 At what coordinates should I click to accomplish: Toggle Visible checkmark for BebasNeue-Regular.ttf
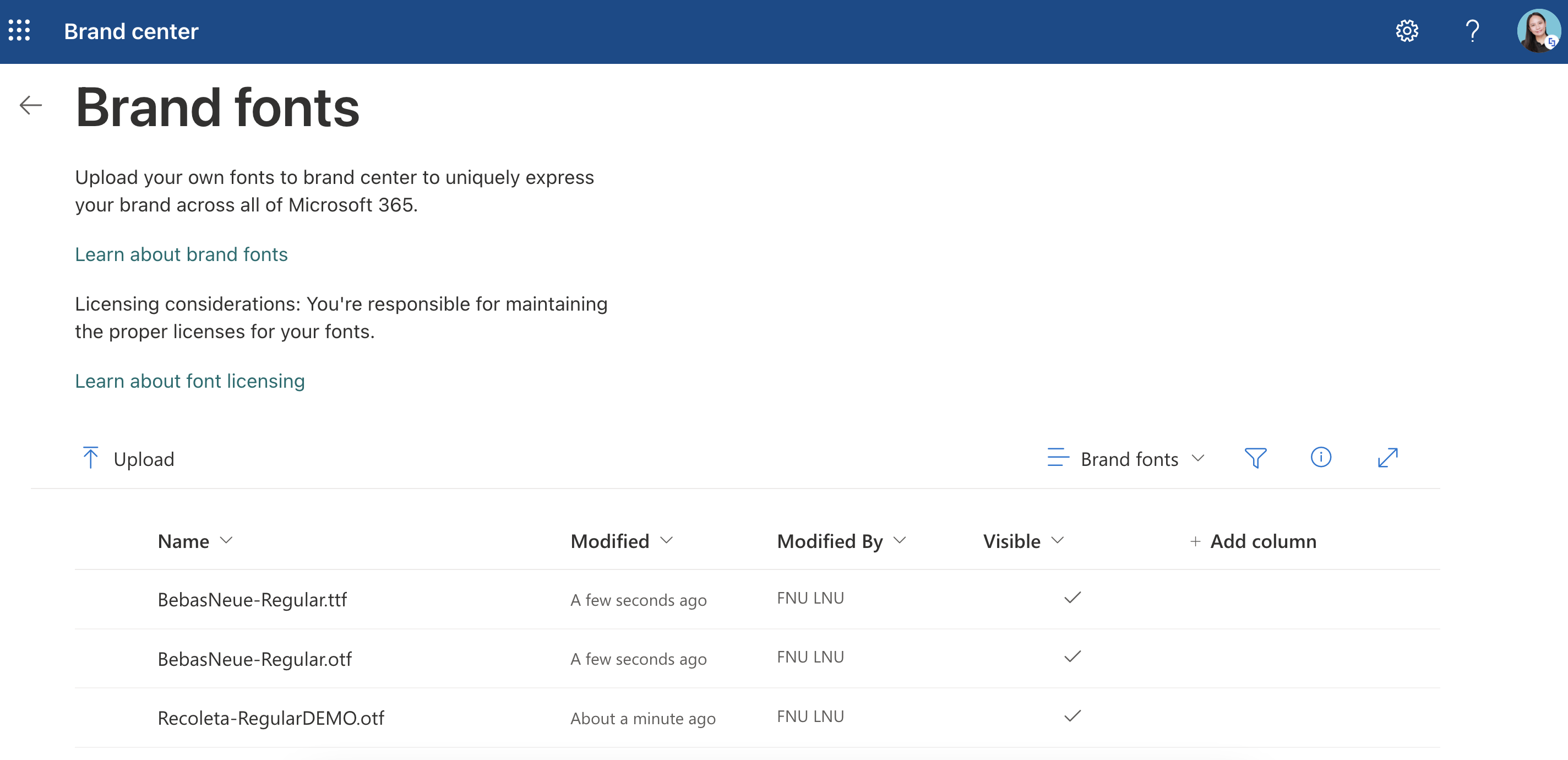pos(1072,598)
